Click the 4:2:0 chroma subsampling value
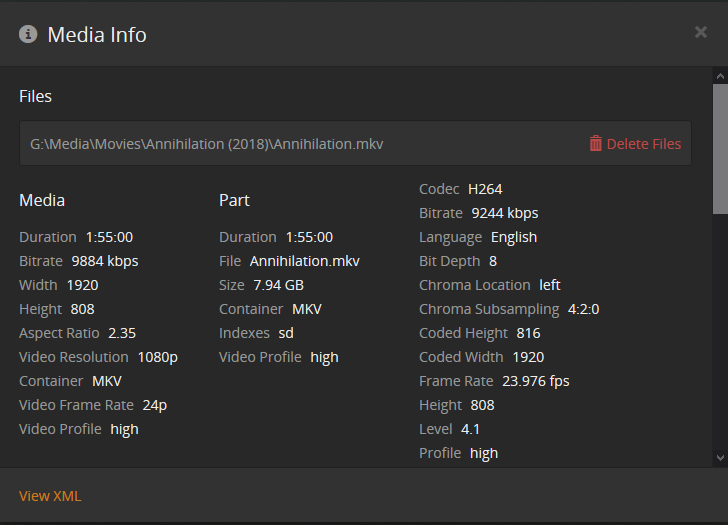The height and width of the screenshot is (525, 728). coord(583,309)
